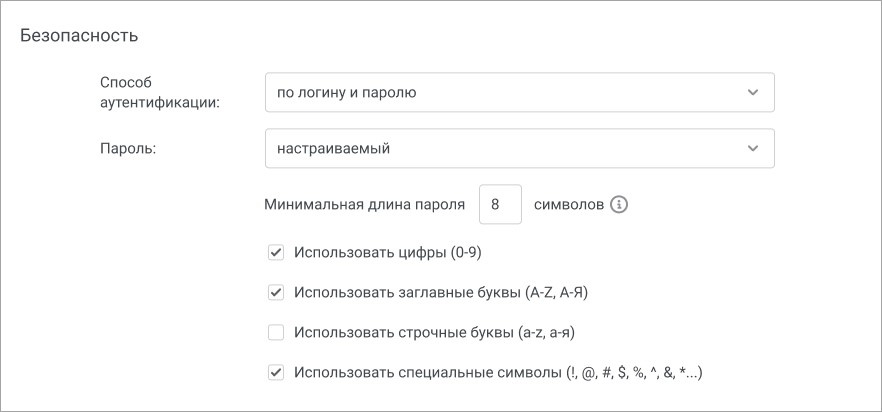Click the word 'символов' after the length field
This screenshot has width=882, height=412.
[569, 204]
